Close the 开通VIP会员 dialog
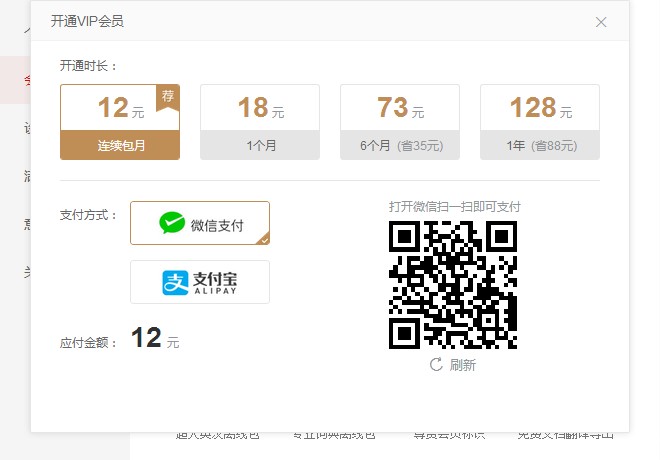Image resolution: width=660 pixels, height=460 pixels. pos(601,22)
